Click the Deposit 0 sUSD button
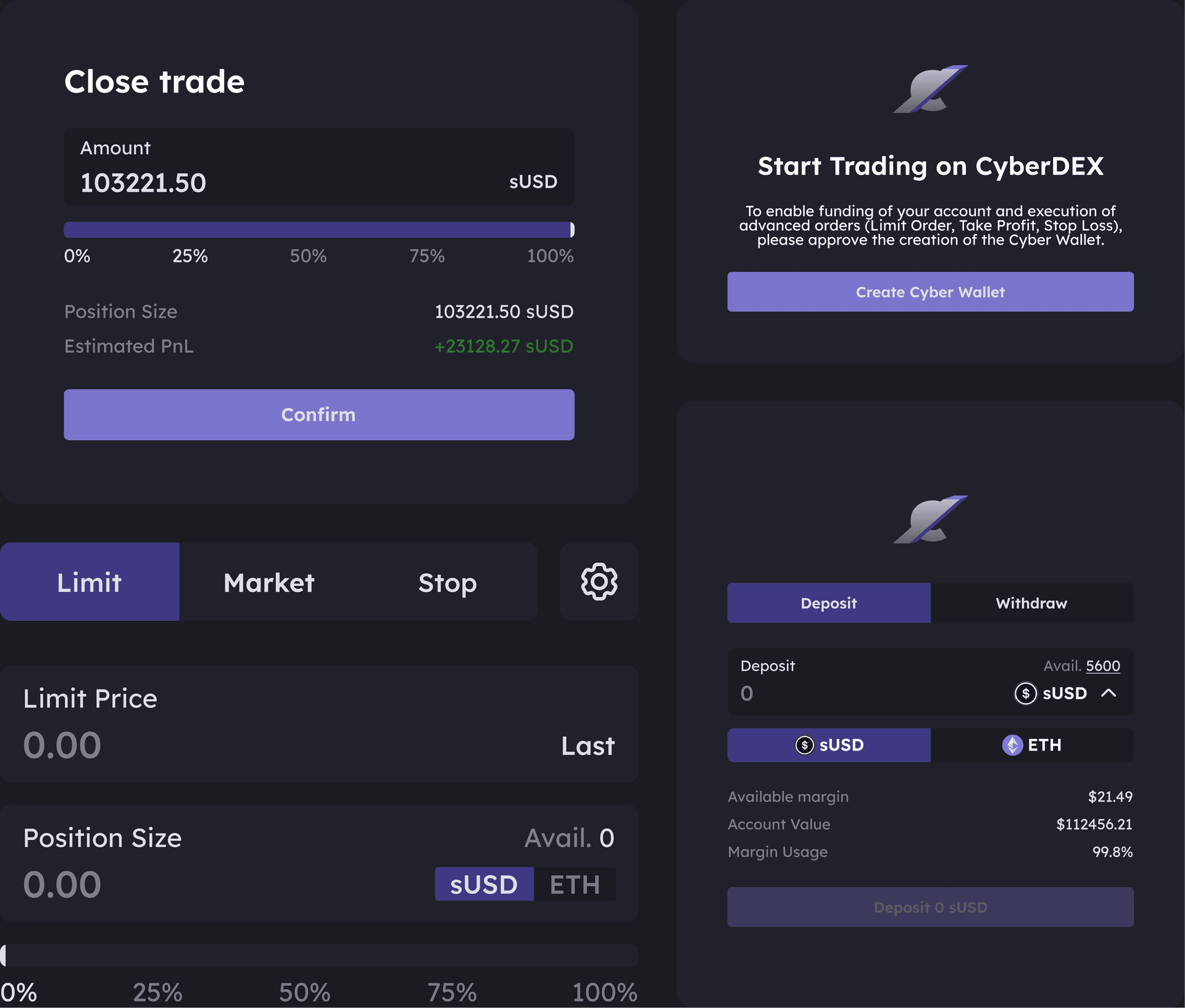The width and height of the screenshot is (1185, 1008). (929, 907)
